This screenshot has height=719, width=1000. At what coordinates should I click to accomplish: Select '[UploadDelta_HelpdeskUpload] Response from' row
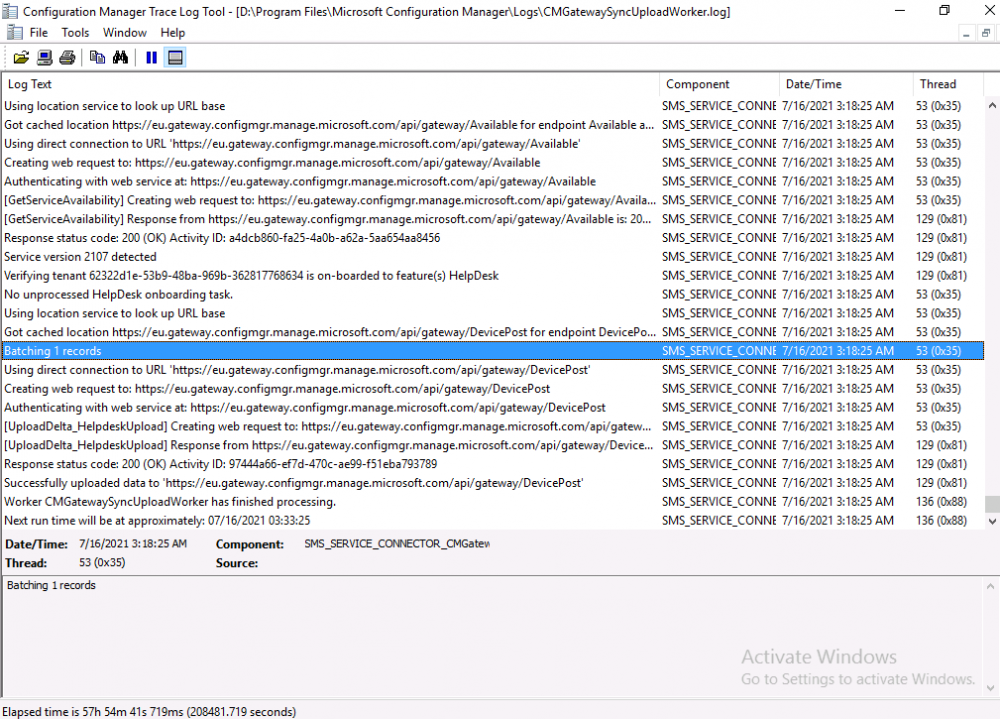tap(492, 445)
